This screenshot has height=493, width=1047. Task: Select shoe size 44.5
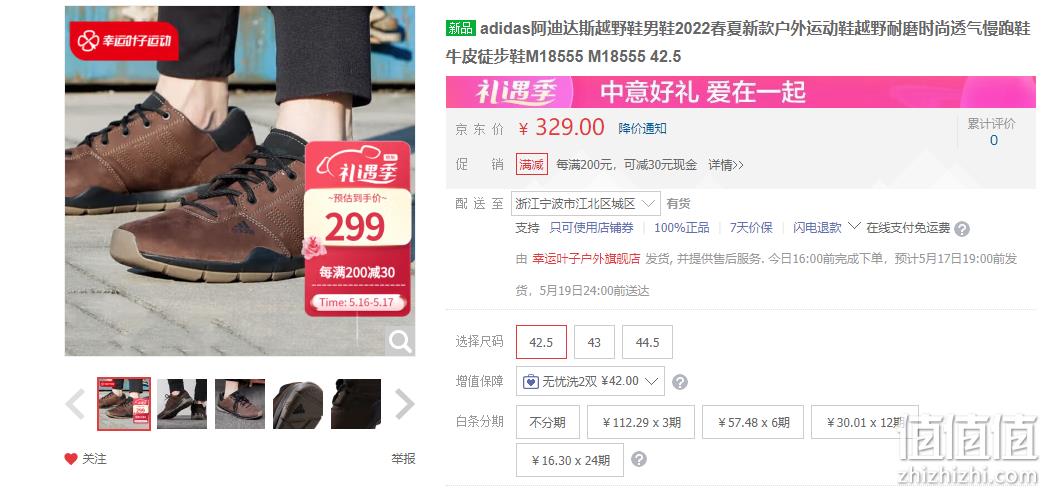pyautogui.click(x=647, y=342)
